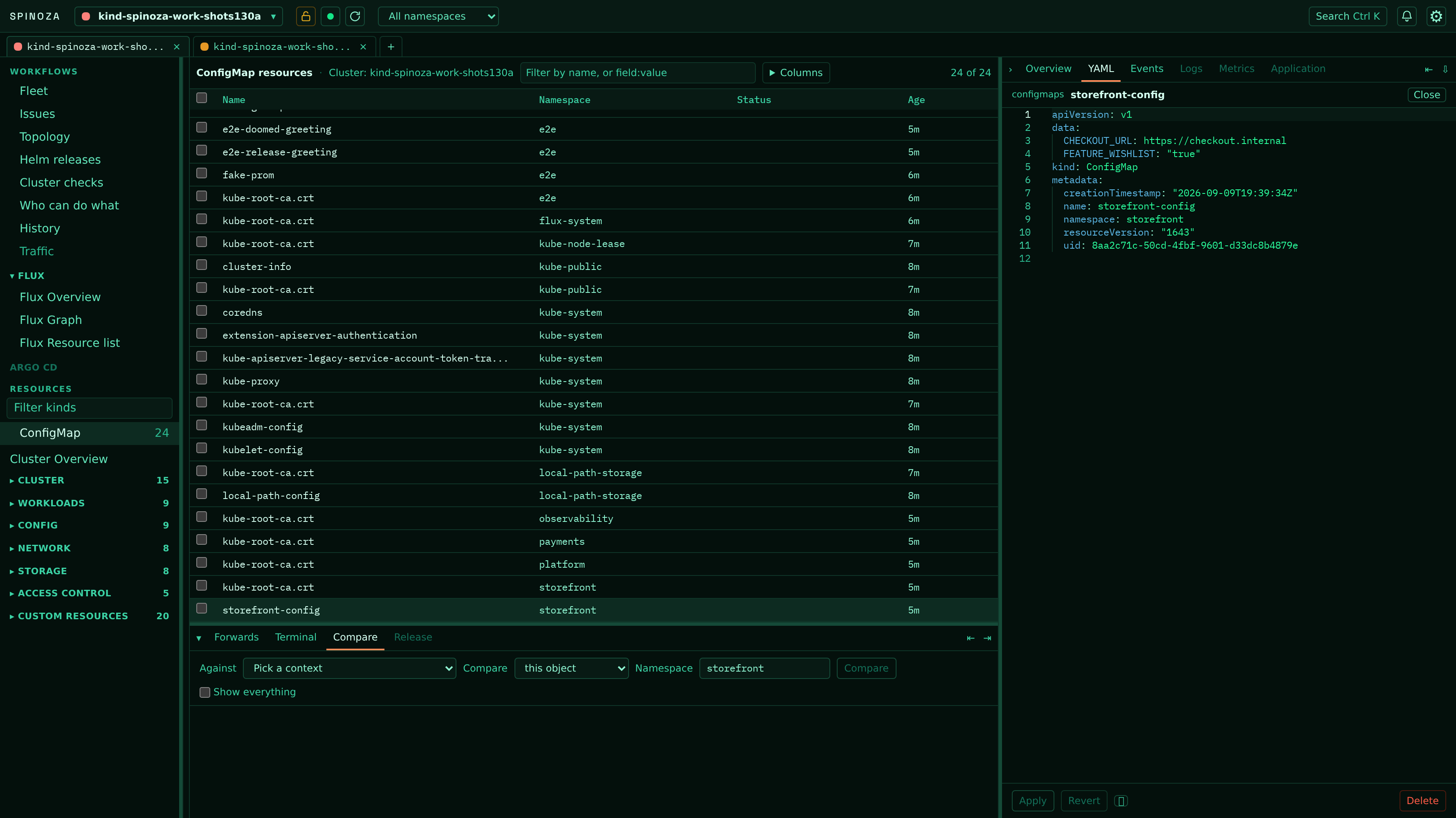The width and height of the screenshot is (1456, 818).
Task: Expand the Columns chooser
Action: (x=796, y=73)
